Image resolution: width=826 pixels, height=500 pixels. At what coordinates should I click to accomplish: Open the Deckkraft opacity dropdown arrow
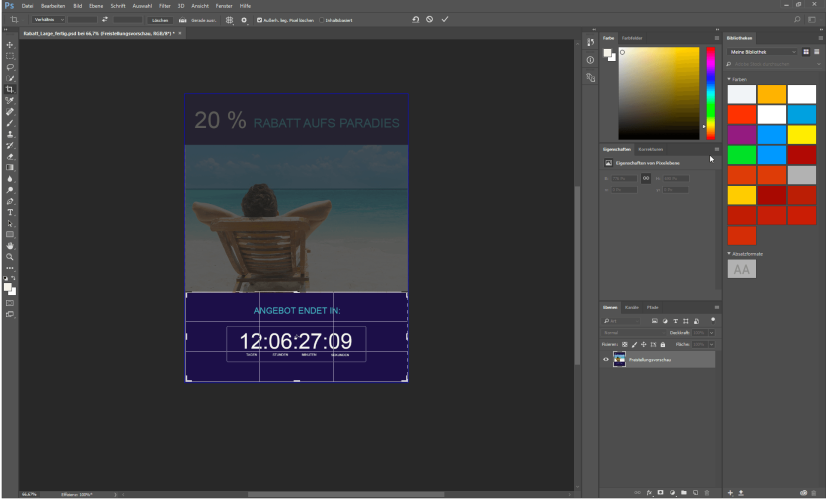click(711, 332)
